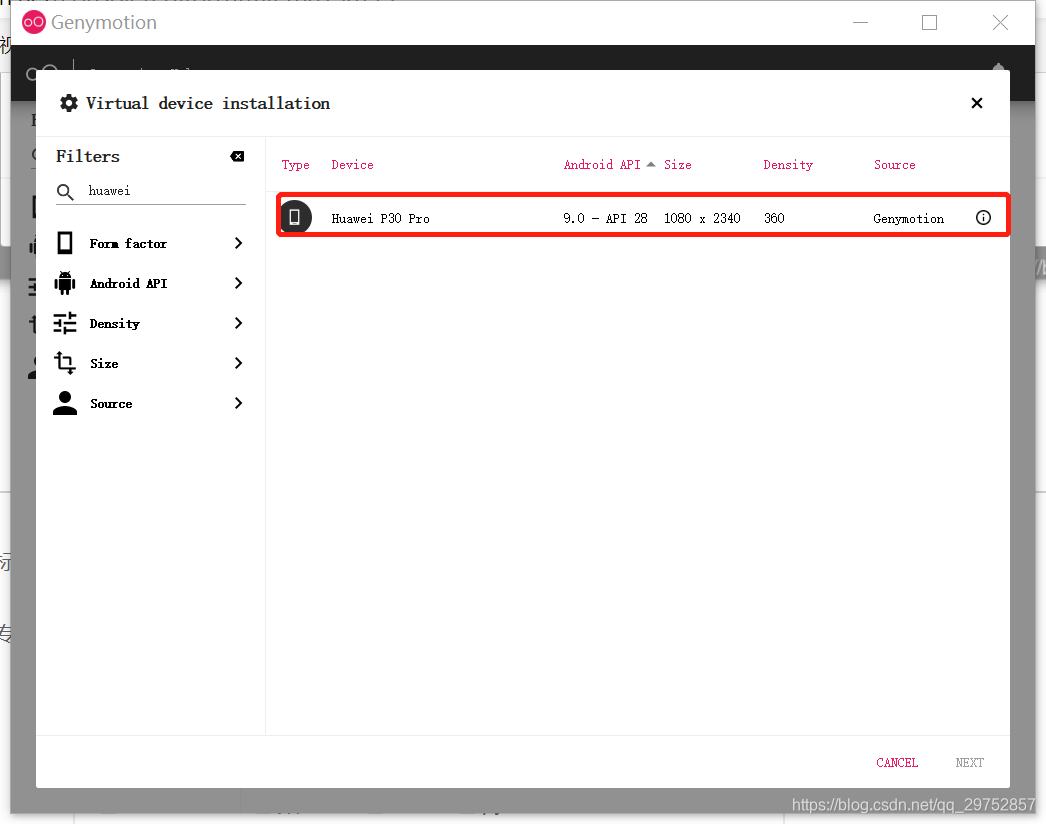This screenshot has height=824, width=1046.
Task: Click the Genymotion logo in title bar
Action: (34, 22)
